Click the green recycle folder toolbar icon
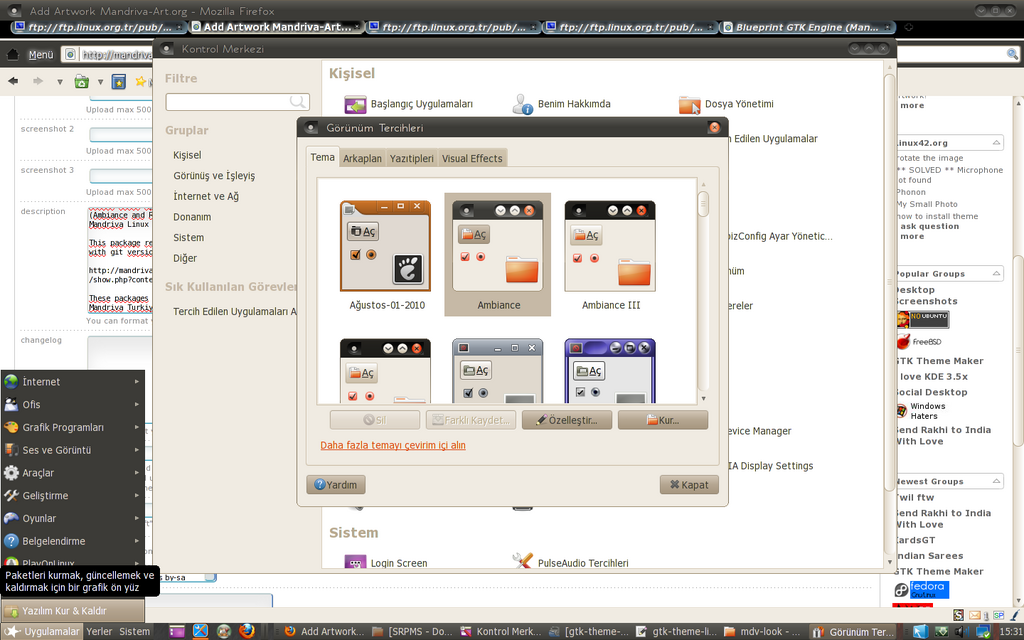This screenshot has height=640, width=1024. (x=81, y=81)
